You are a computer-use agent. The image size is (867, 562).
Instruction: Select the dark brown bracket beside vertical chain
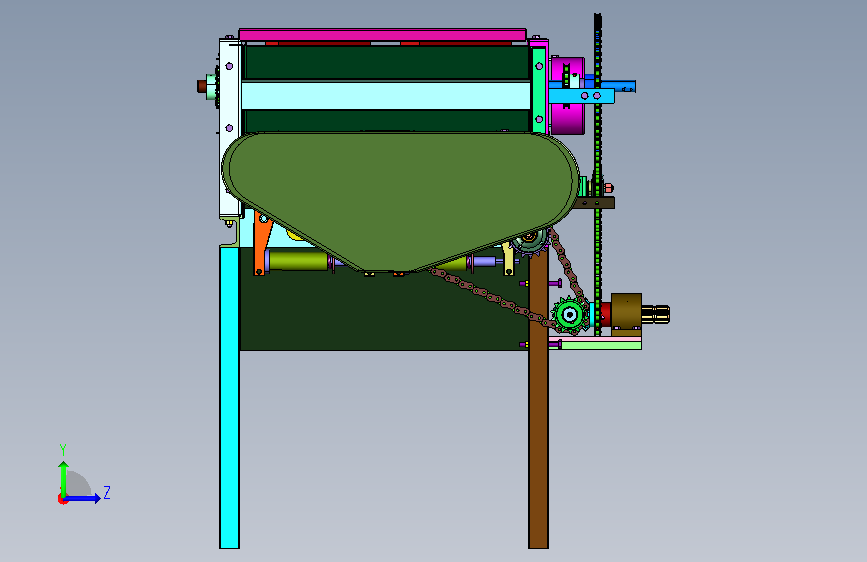(x=593, y=203)
